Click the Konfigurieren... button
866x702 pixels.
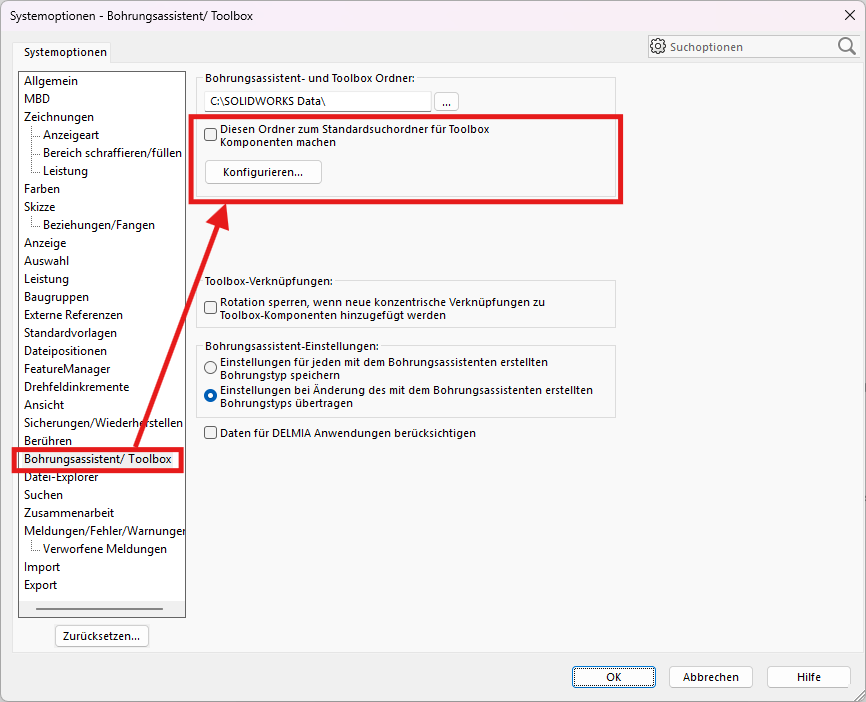click(263, 172)
